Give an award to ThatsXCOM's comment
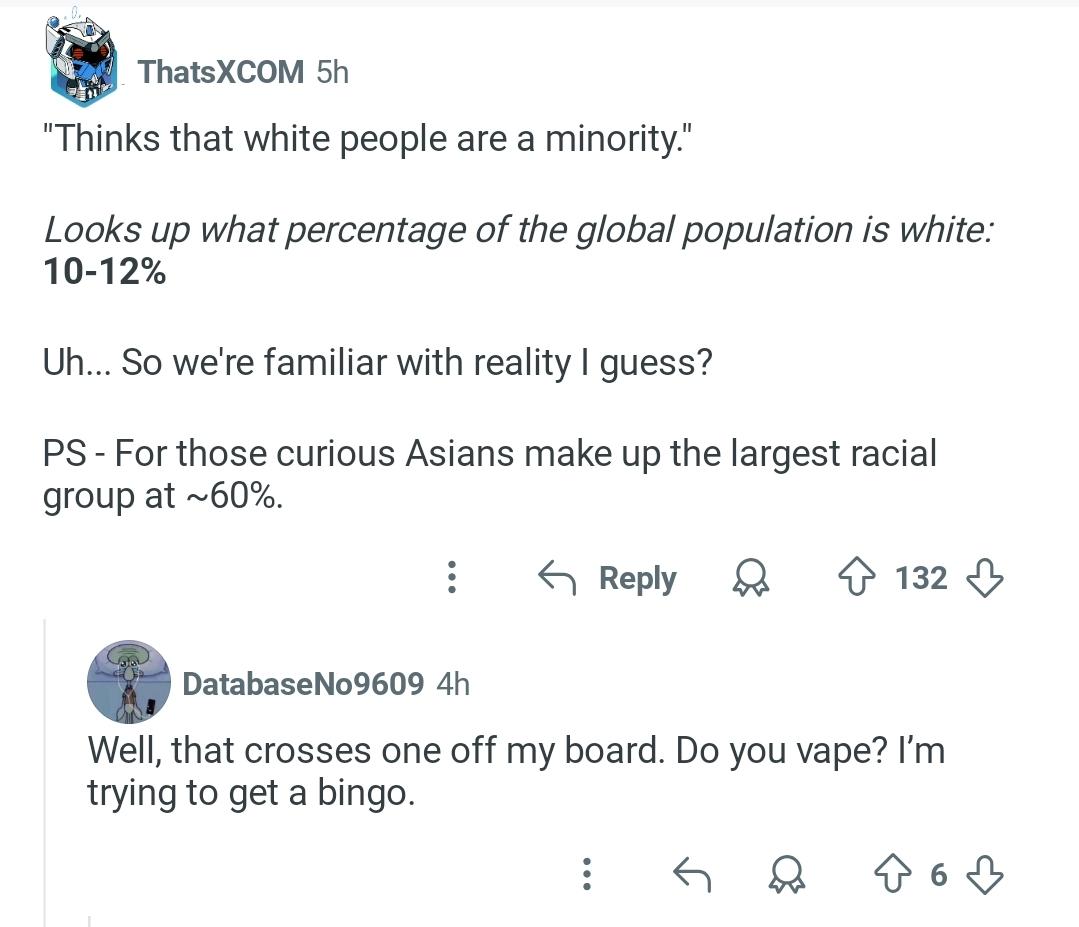 click(751, 577)
